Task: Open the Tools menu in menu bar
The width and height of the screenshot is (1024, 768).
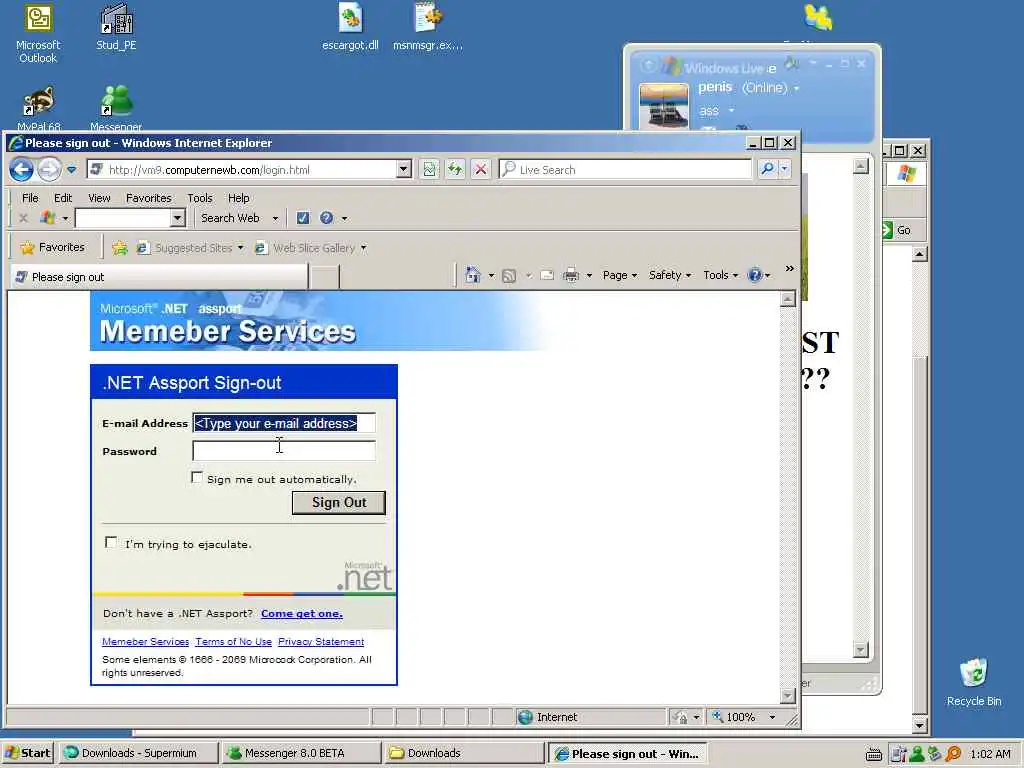Action: pos(200,198)
